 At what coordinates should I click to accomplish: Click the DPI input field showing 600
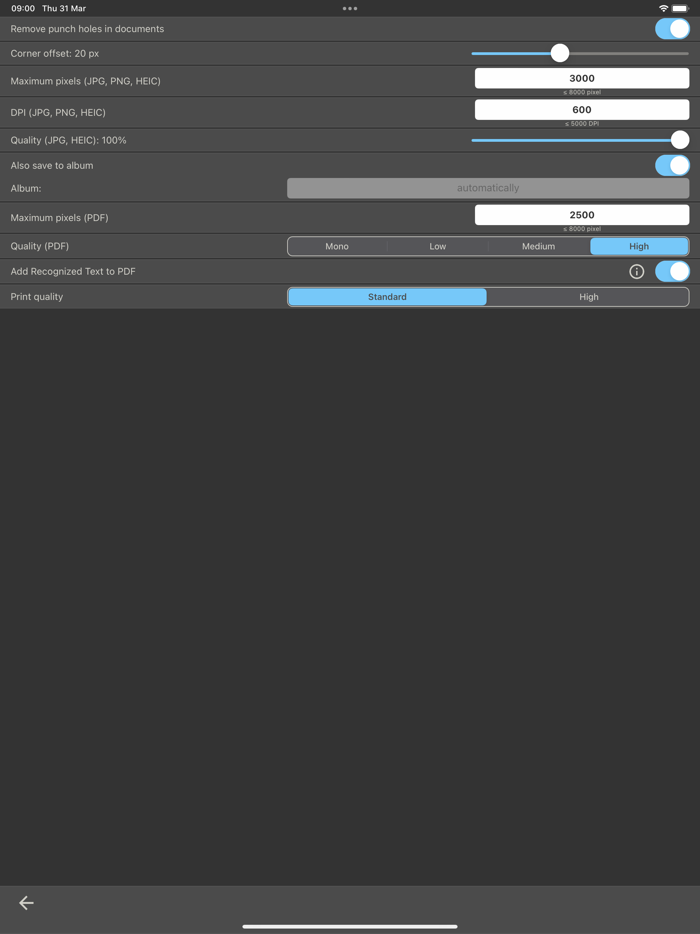583,109
